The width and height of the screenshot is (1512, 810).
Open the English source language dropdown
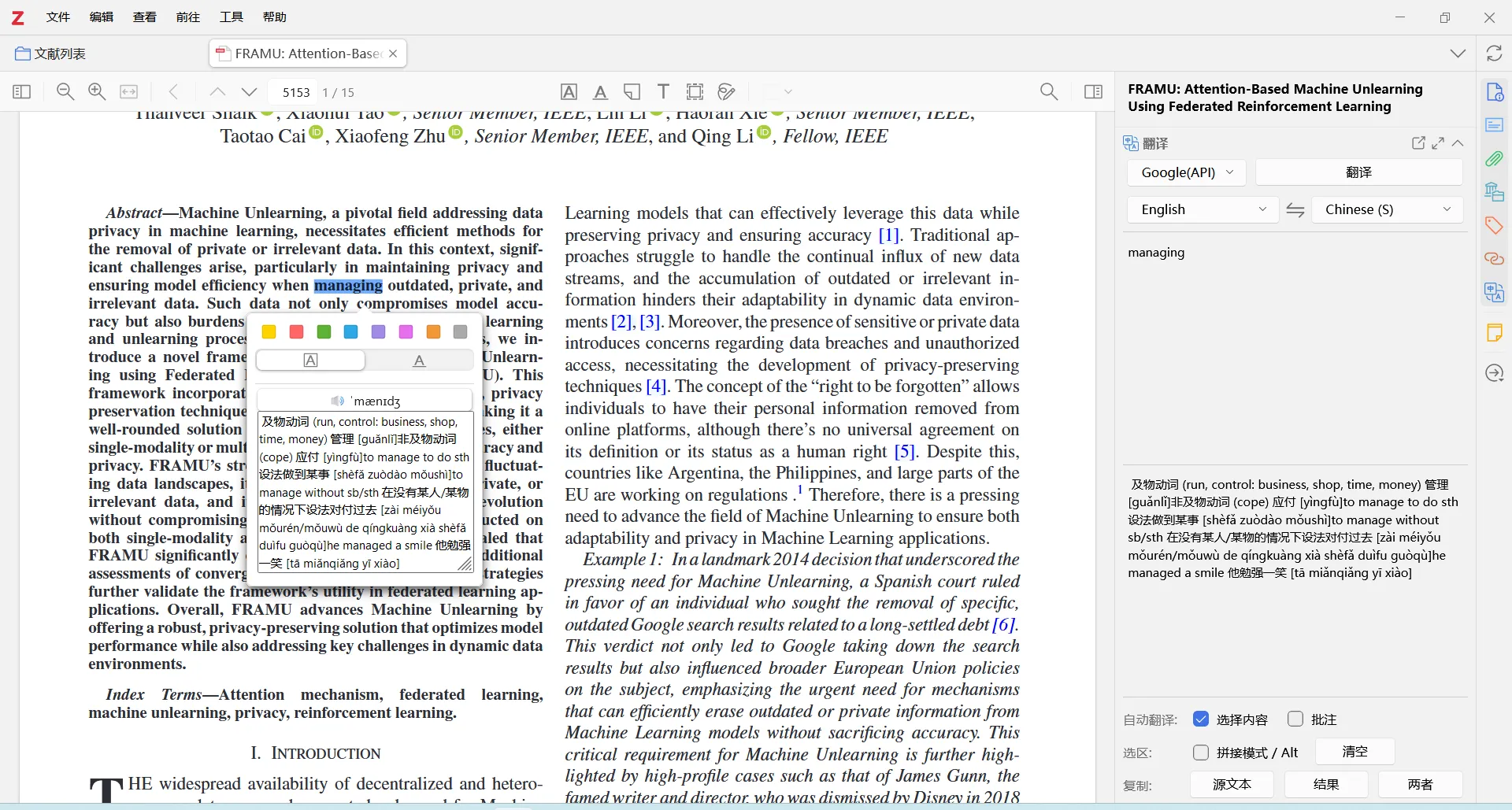(1202, 210)
